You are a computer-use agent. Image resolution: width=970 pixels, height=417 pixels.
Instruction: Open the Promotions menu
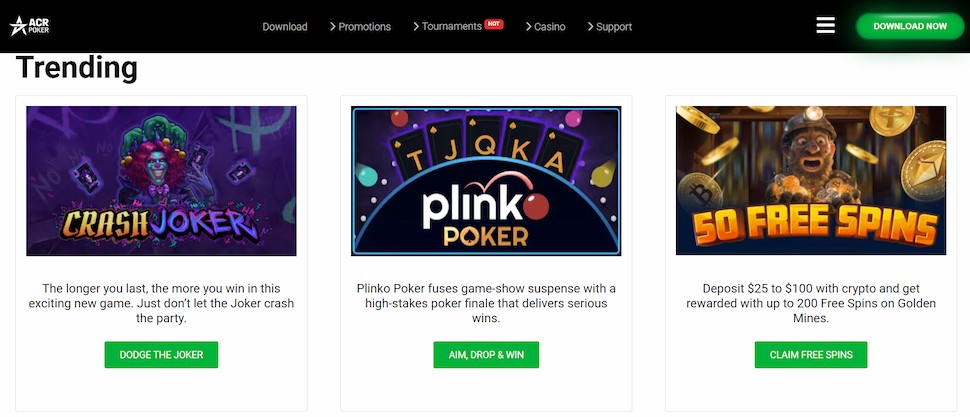(364, 27)
